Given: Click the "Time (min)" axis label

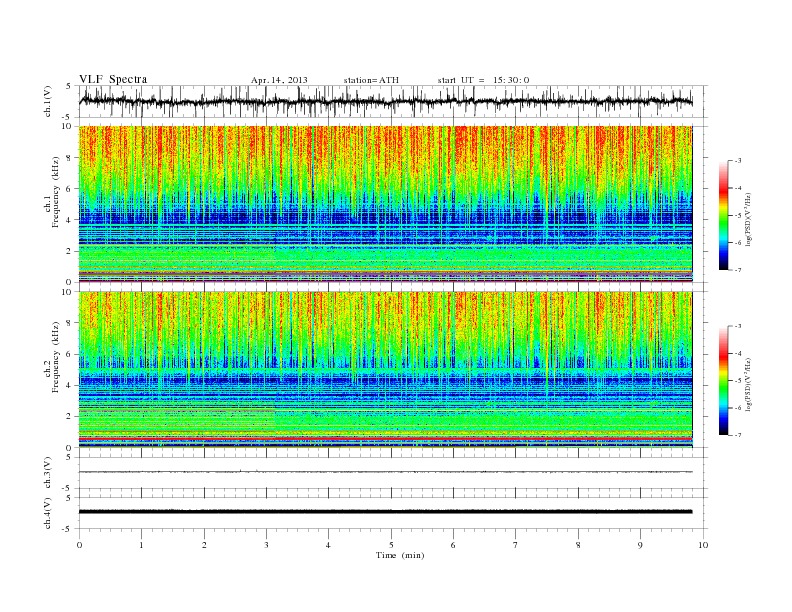Looking at the screenshot, I should [400, 555].
